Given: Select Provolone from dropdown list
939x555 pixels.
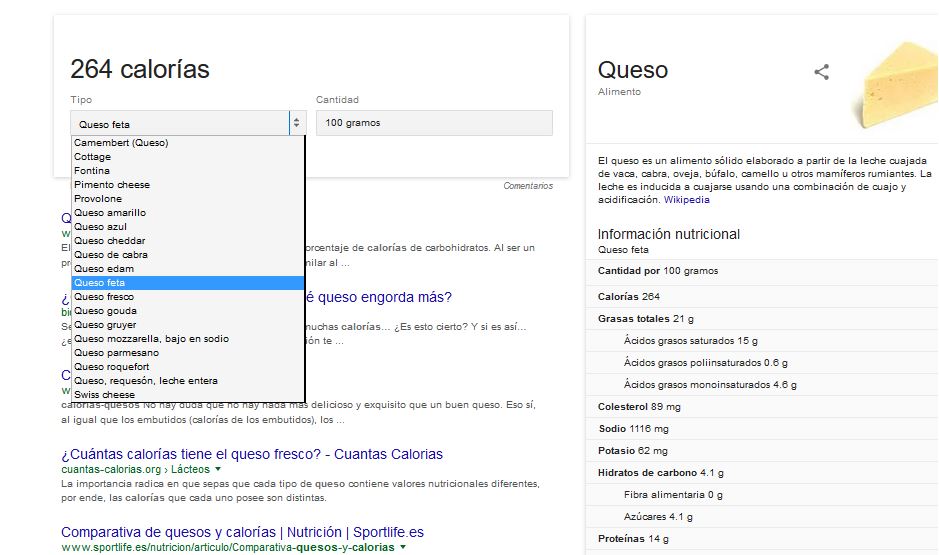Looking at the screenshot, I should [x=187, y=199].
